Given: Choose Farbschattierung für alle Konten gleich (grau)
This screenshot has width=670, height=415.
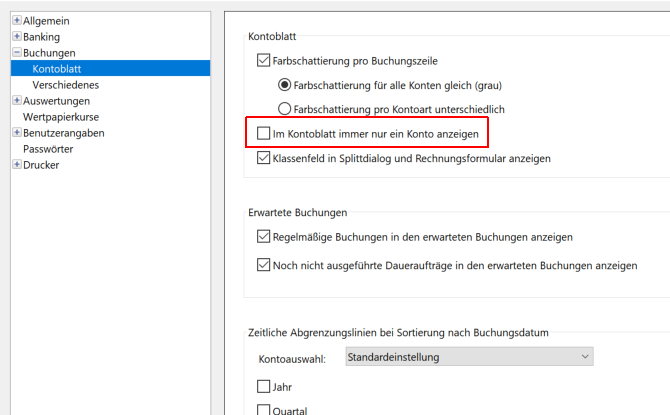Looking at the screenshot, I should (x=285, y=85).
